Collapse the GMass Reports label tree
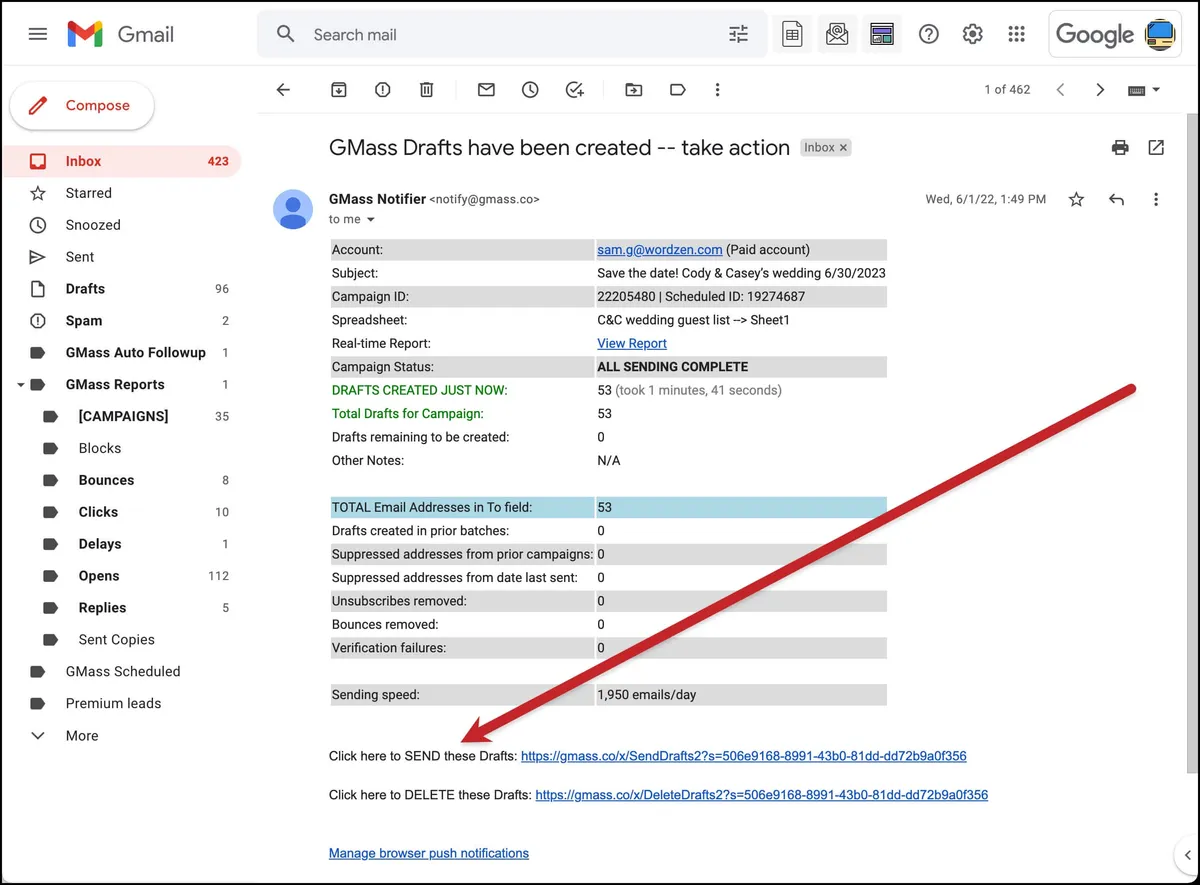The image size is (1200, 885). pos(20,385)
